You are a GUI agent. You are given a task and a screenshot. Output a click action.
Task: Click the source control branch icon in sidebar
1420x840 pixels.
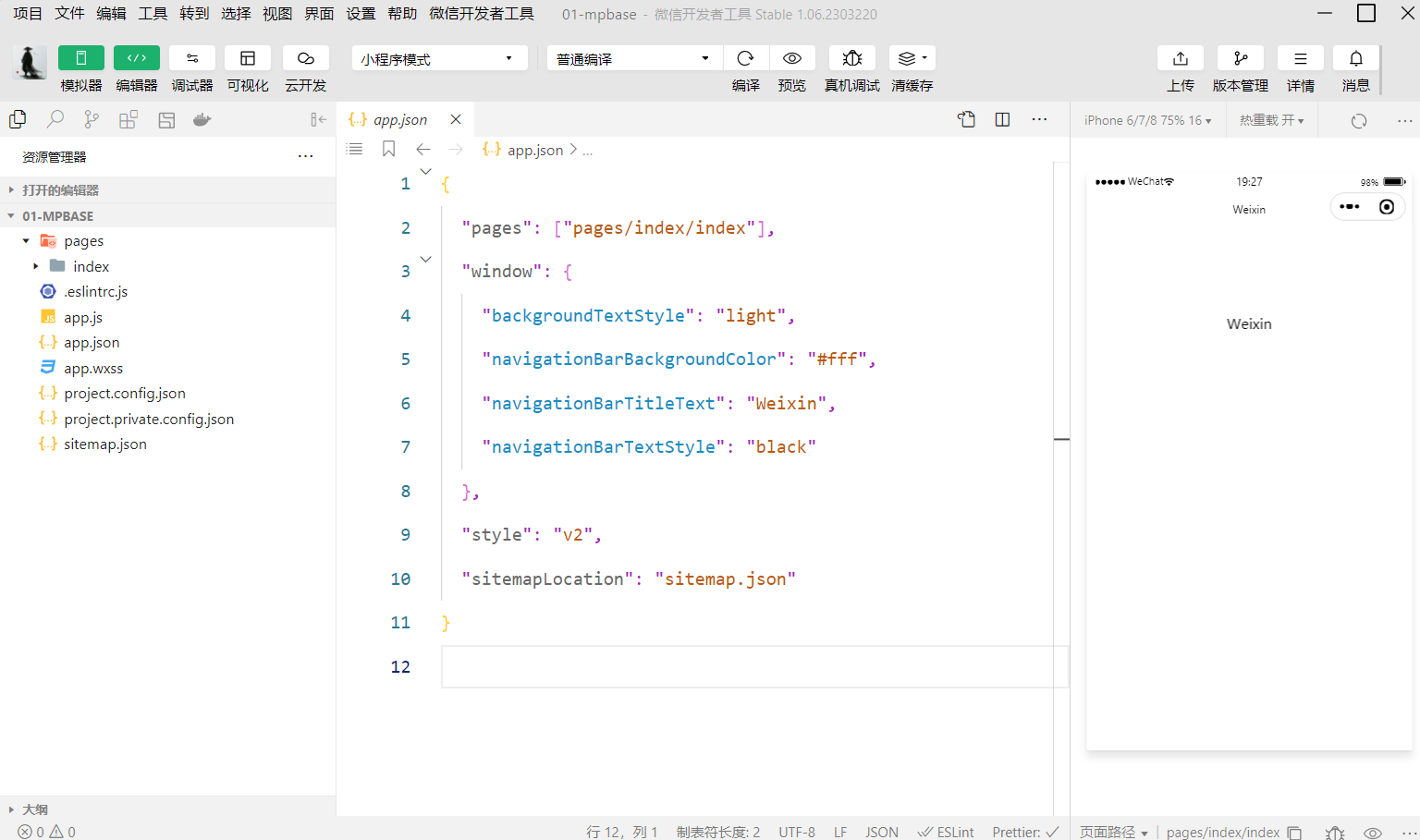coord(92,119)
